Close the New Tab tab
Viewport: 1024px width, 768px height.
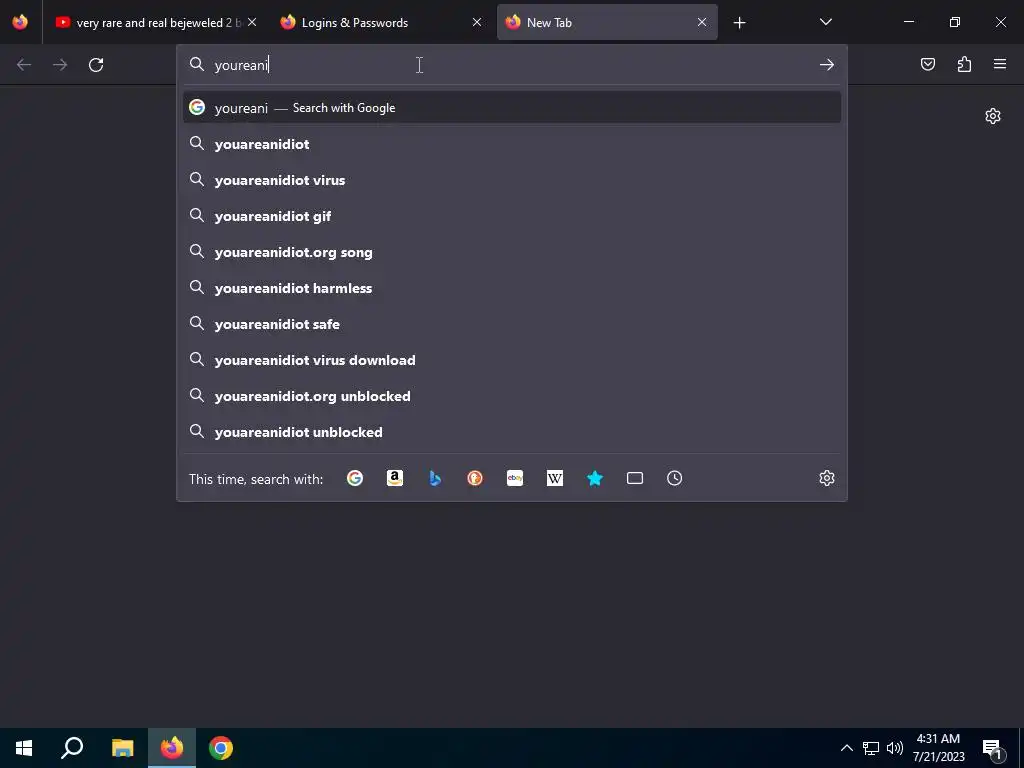702,22
